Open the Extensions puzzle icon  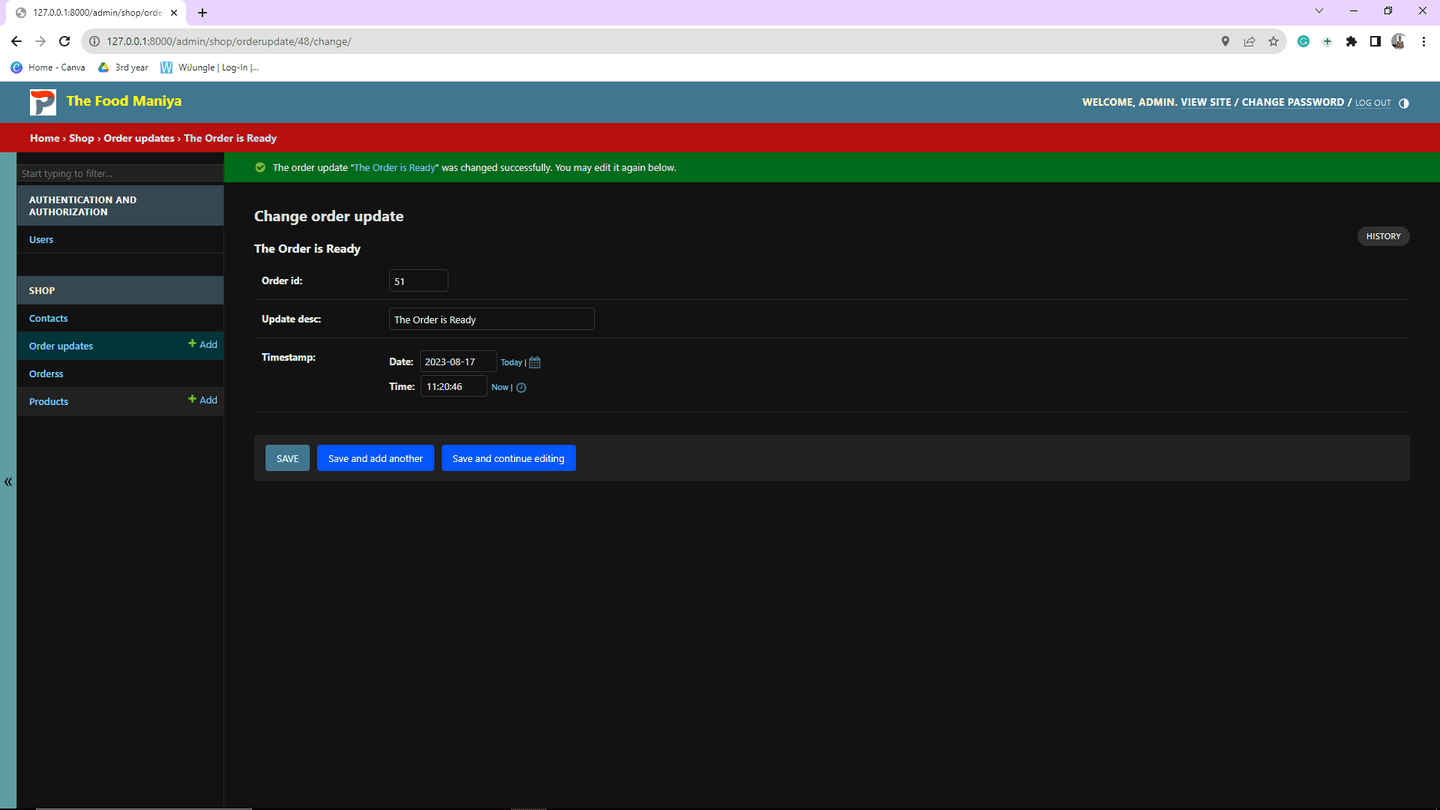tap(1351, 41)
